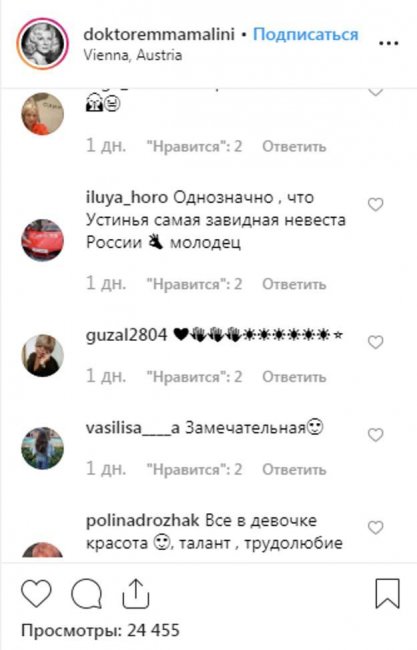Like the guzal2804 comment with its heart
This screenshot has height=650, width=417.
376,342
